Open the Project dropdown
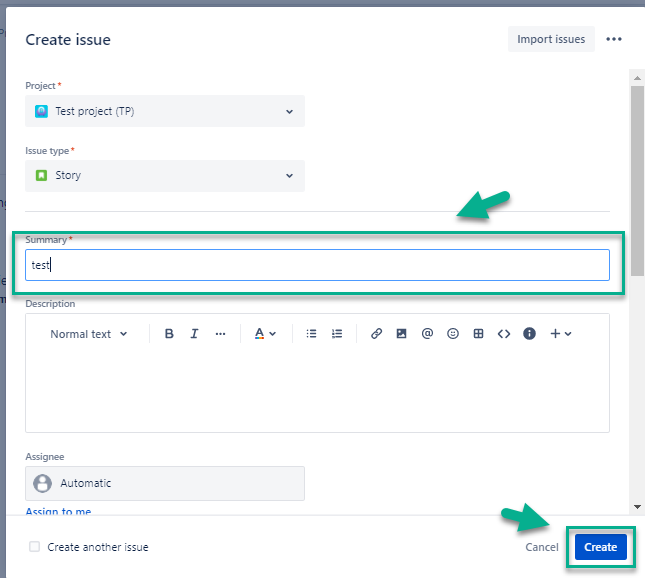The image size is (645, 578). point(165,111)
